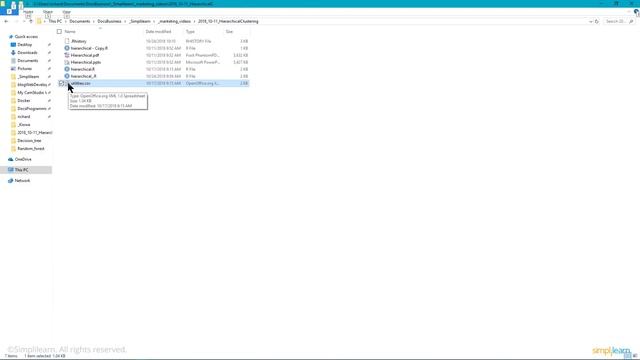Open Pictures in the navigation pane
This screenshot has width=640, height=360.
pos(24,69)
